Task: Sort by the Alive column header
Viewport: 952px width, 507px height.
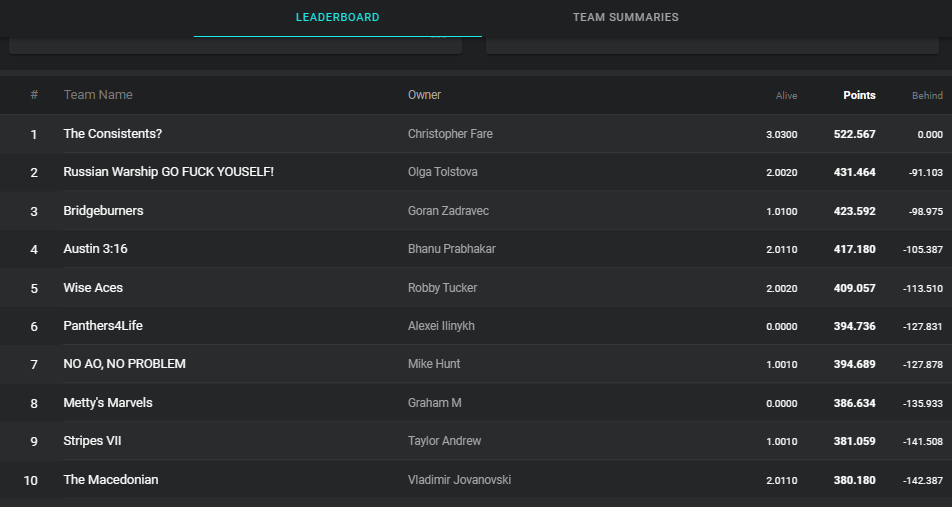Action: click(786, 95)
